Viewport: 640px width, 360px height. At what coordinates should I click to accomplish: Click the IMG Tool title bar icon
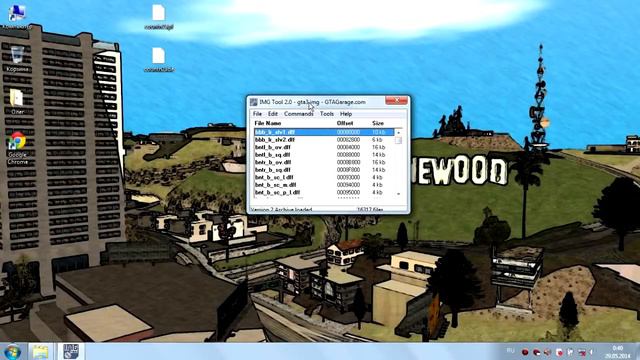pyautogui.click(x=253, y=102)
